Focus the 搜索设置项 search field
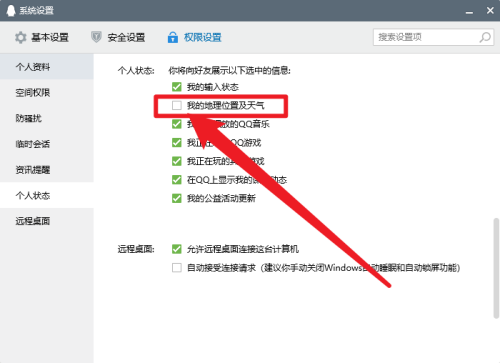 433,37
